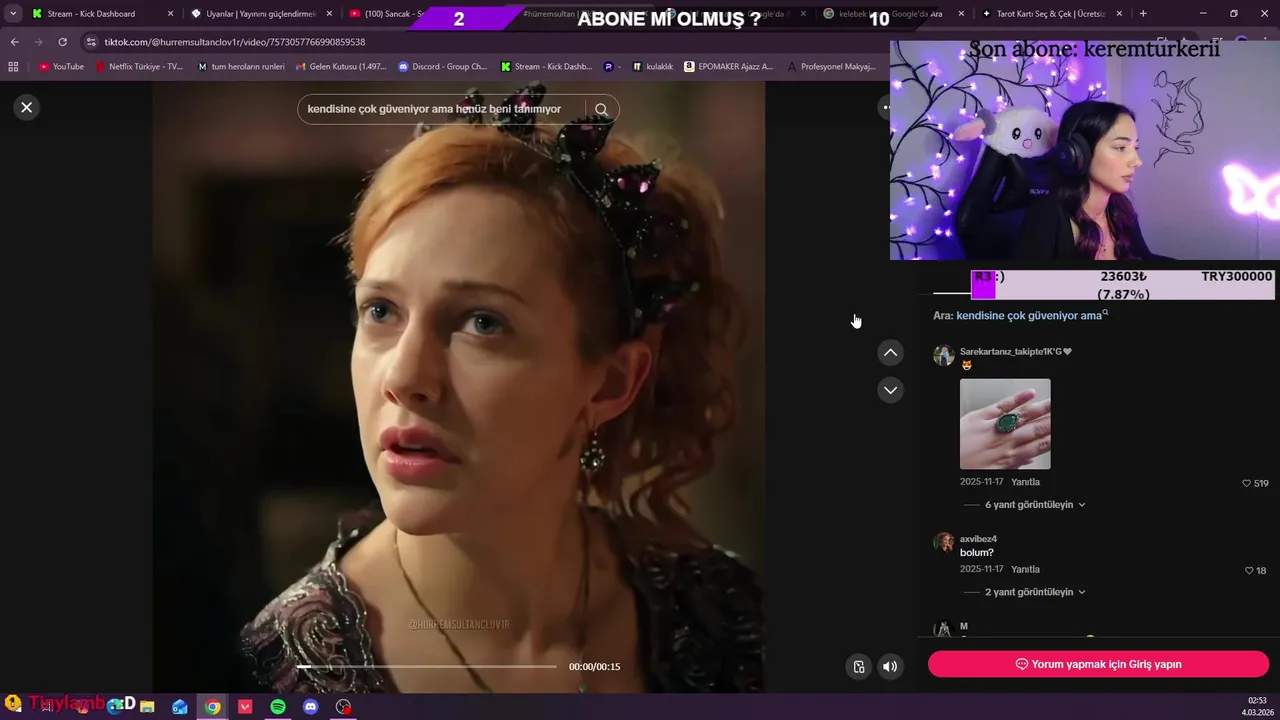Open the green ring comment image
1280x720 pixels.
[1005, 424]
